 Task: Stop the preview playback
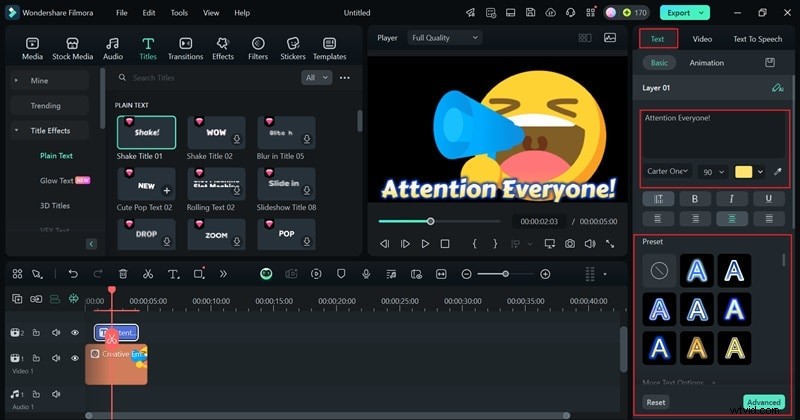[445, 244]
